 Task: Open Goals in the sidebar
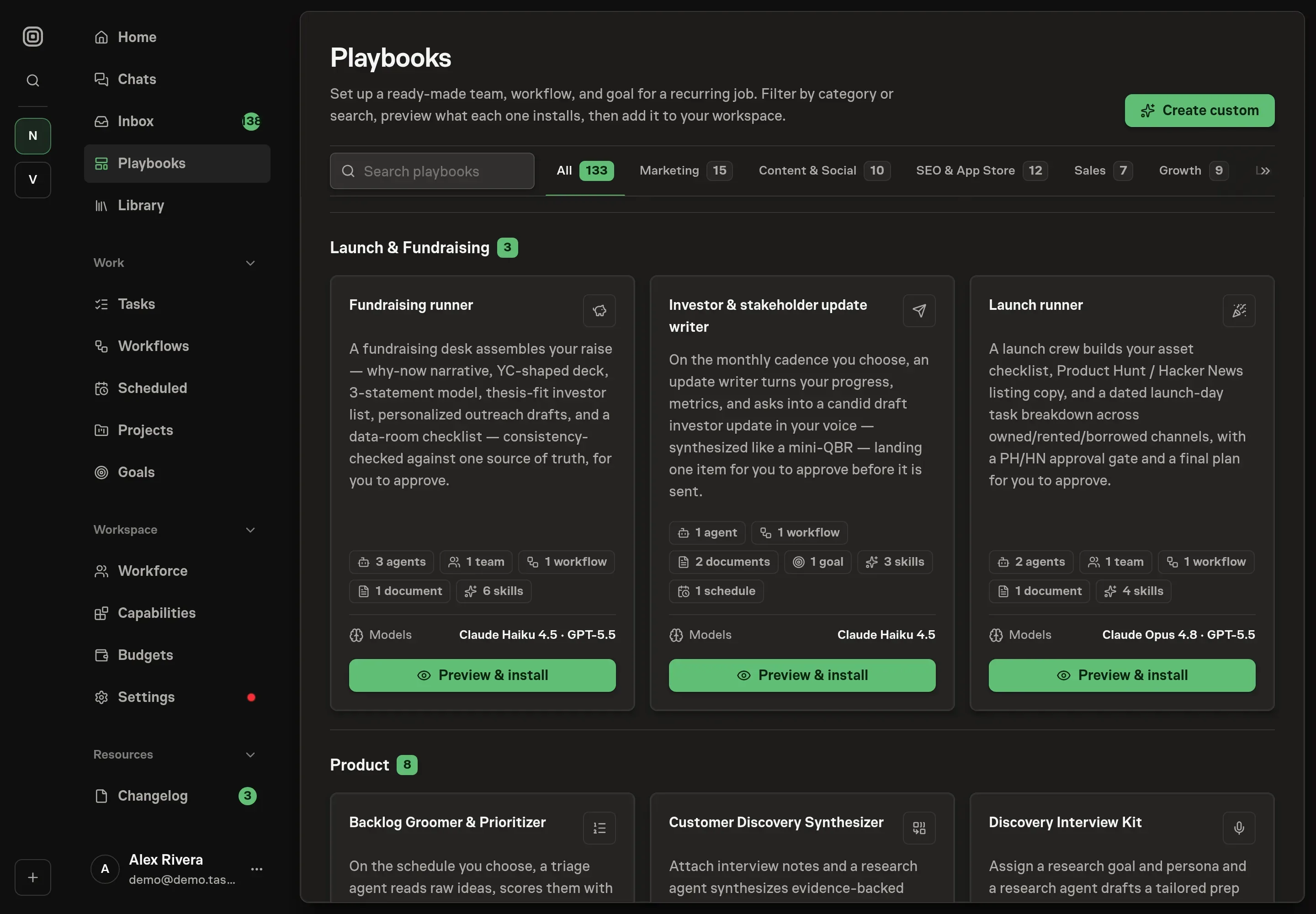(x=177, y=473)
